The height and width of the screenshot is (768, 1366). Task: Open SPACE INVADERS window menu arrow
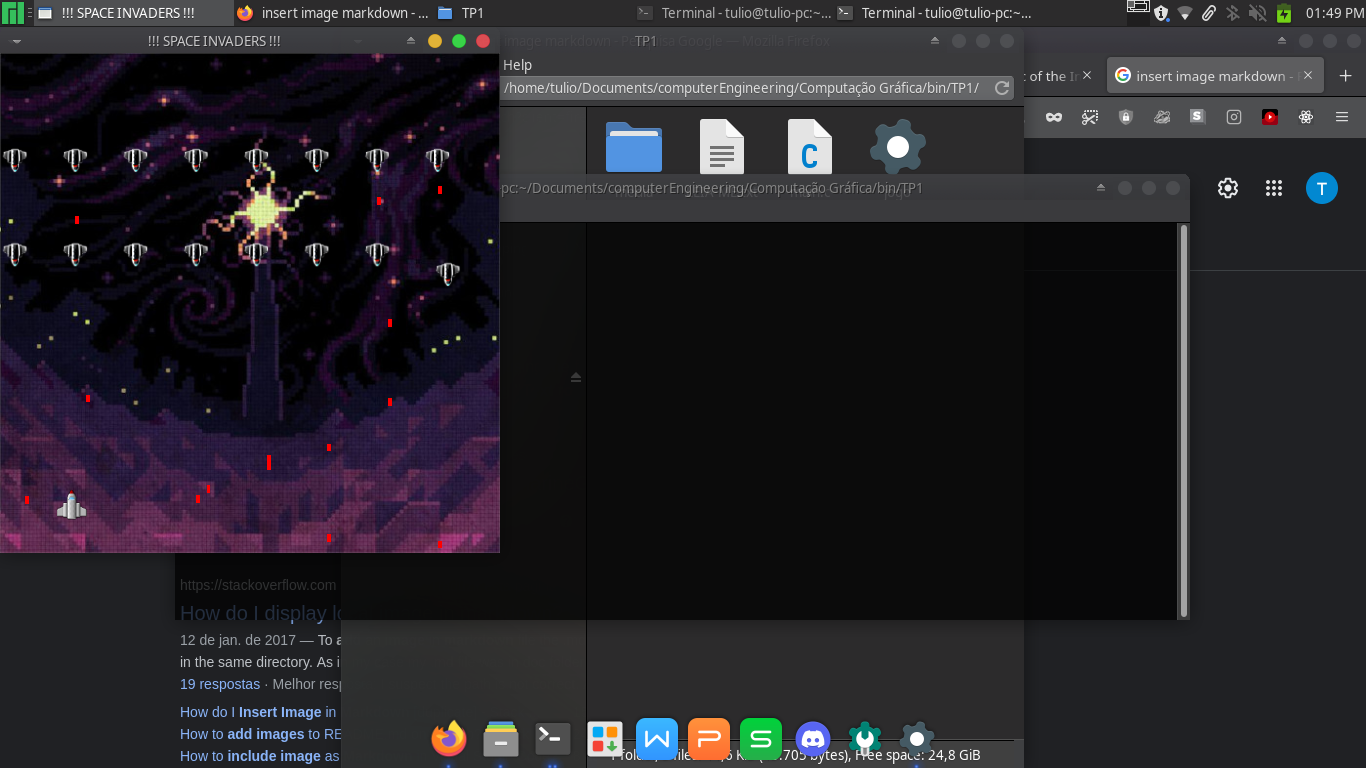[16, 41]
